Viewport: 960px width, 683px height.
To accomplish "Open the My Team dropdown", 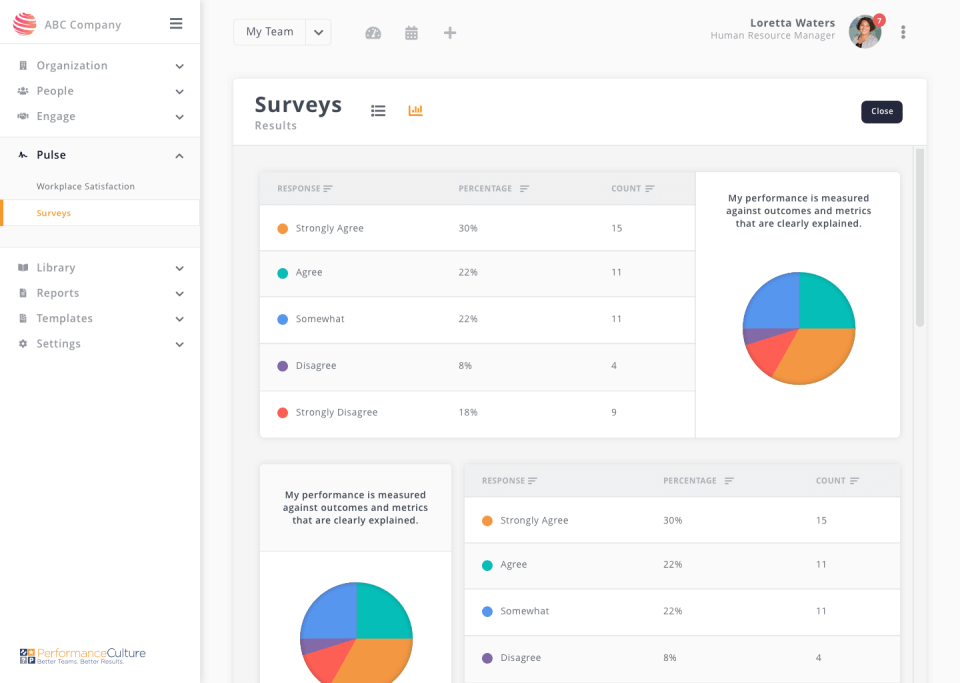I will 282,32.
